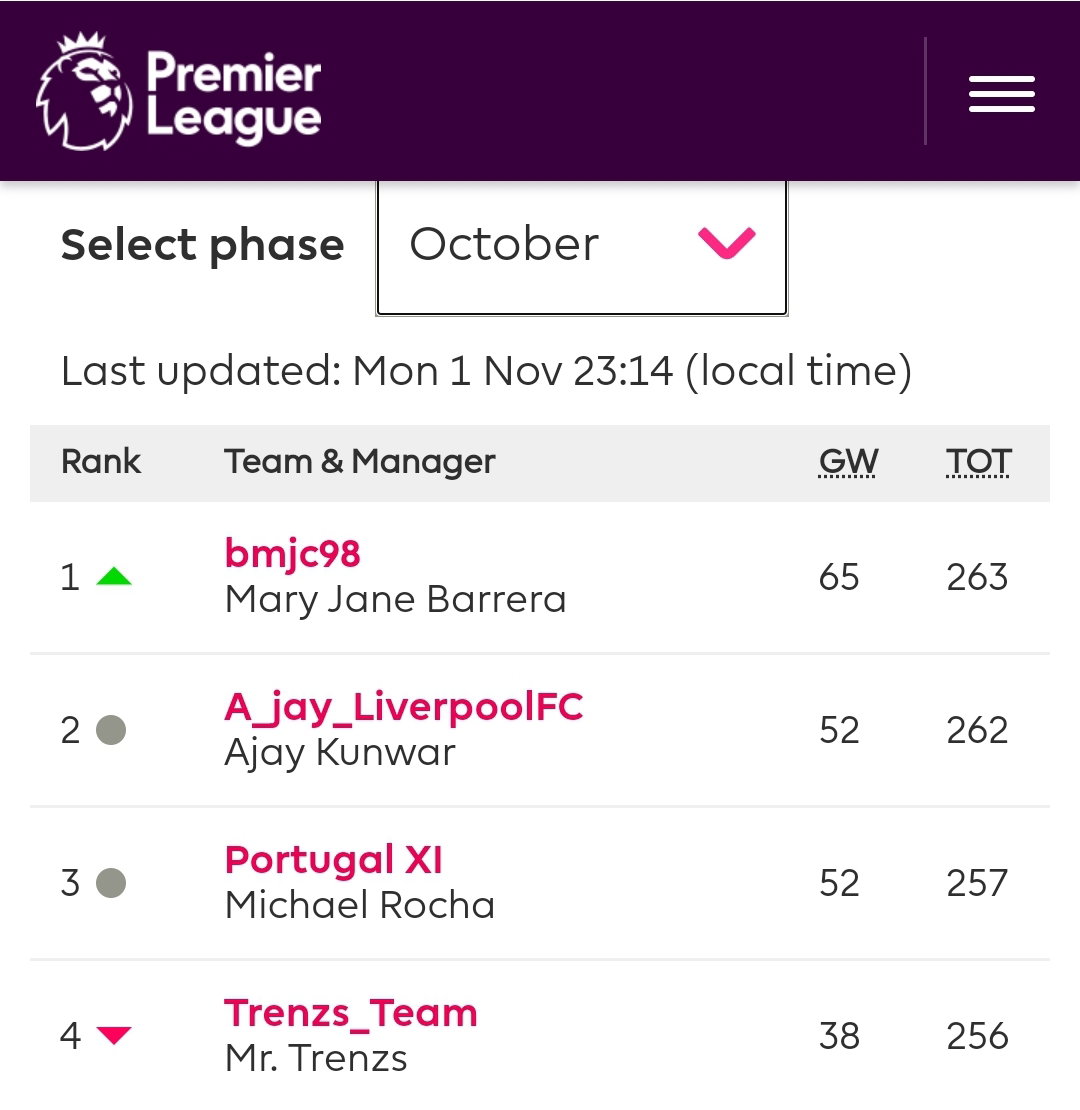This screenshot has width=1080, height=1110.
Task: Click red down arrow beside rank 4
Action: pyautogui.click(x=114, y=1035)
